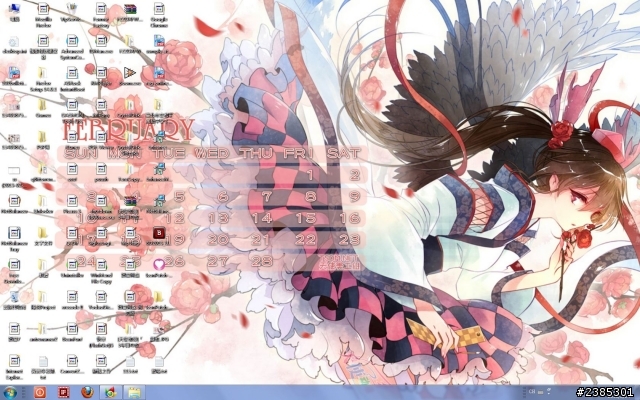Launch the Google Chrome desktop shortcut

159,14
